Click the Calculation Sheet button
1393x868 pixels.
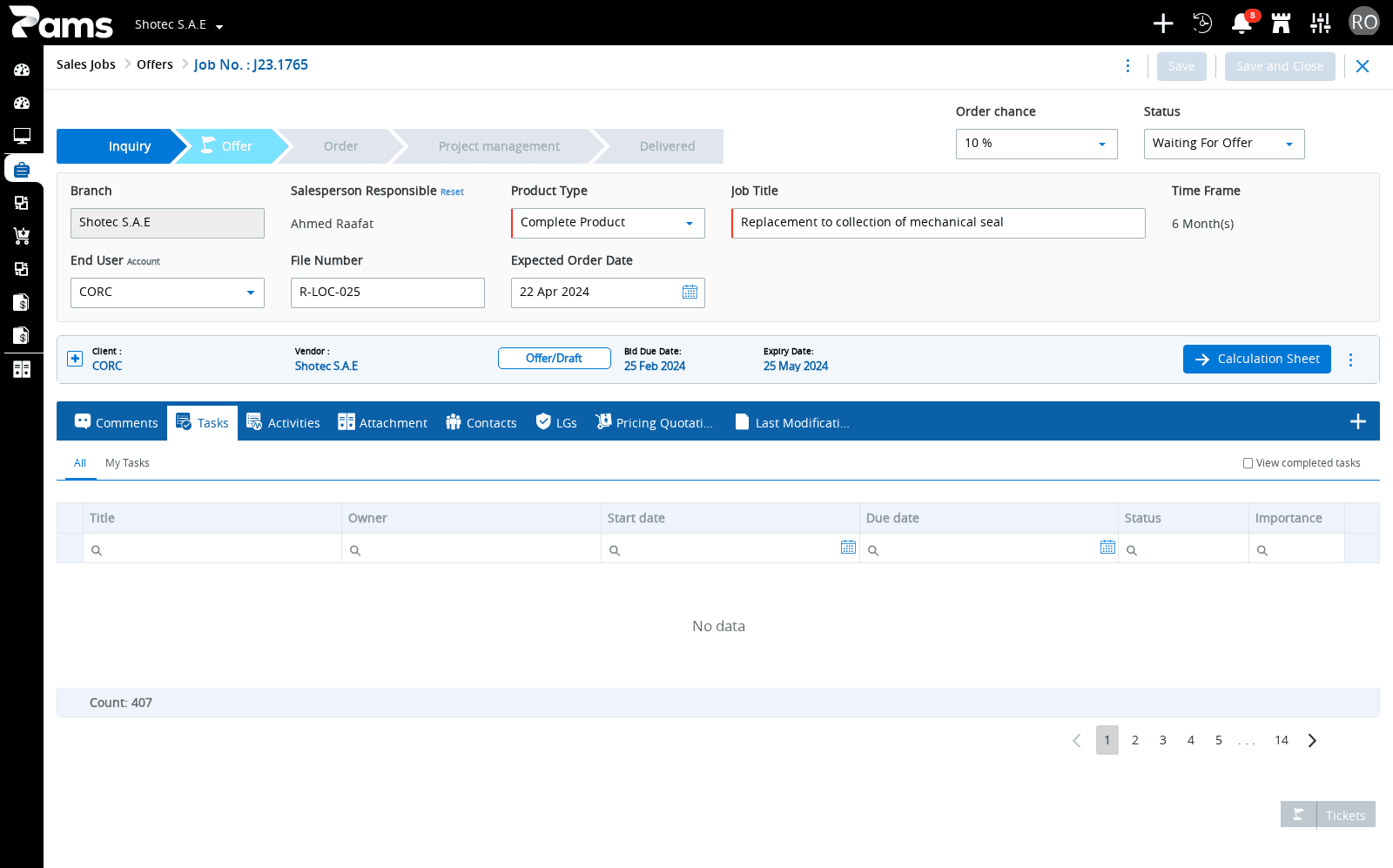pos(1257,360)
